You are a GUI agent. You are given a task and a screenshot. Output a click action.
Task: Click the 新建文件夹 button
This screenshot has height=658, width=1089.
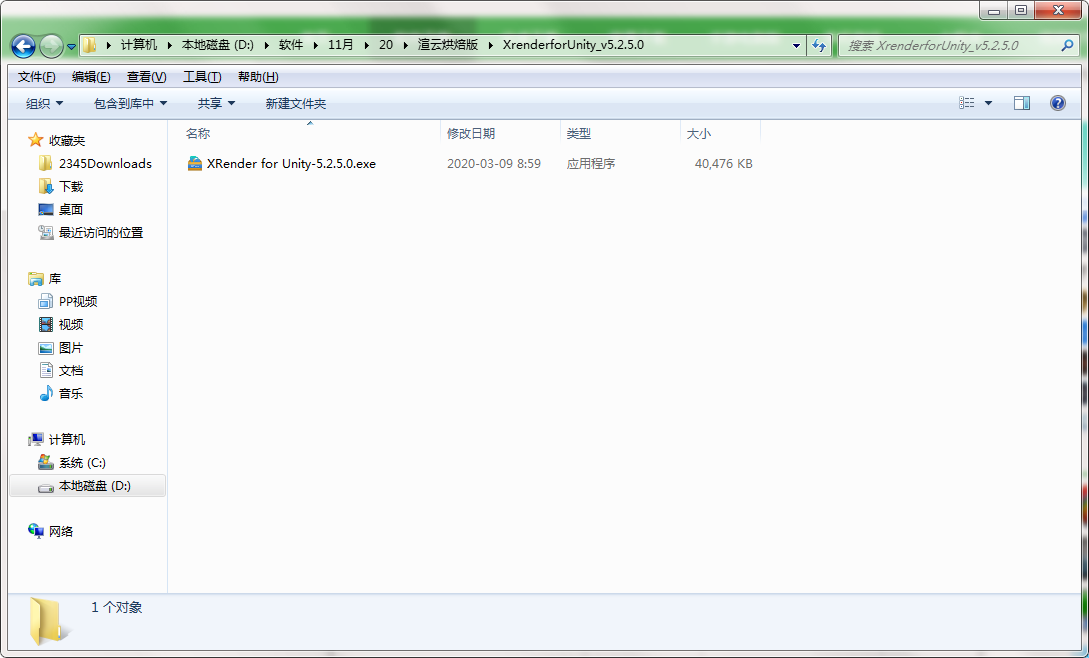tap(296, 104)
